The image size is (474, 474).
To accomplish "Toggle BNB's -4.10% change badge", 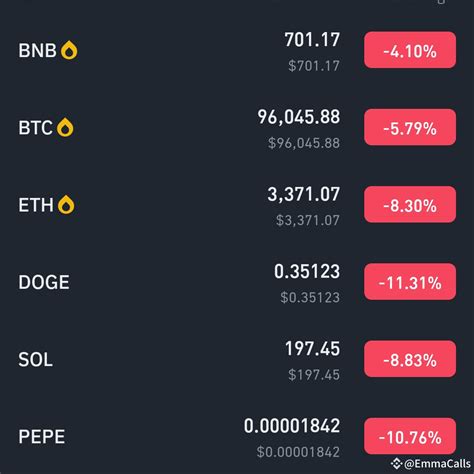I will [x=410, y=50].
